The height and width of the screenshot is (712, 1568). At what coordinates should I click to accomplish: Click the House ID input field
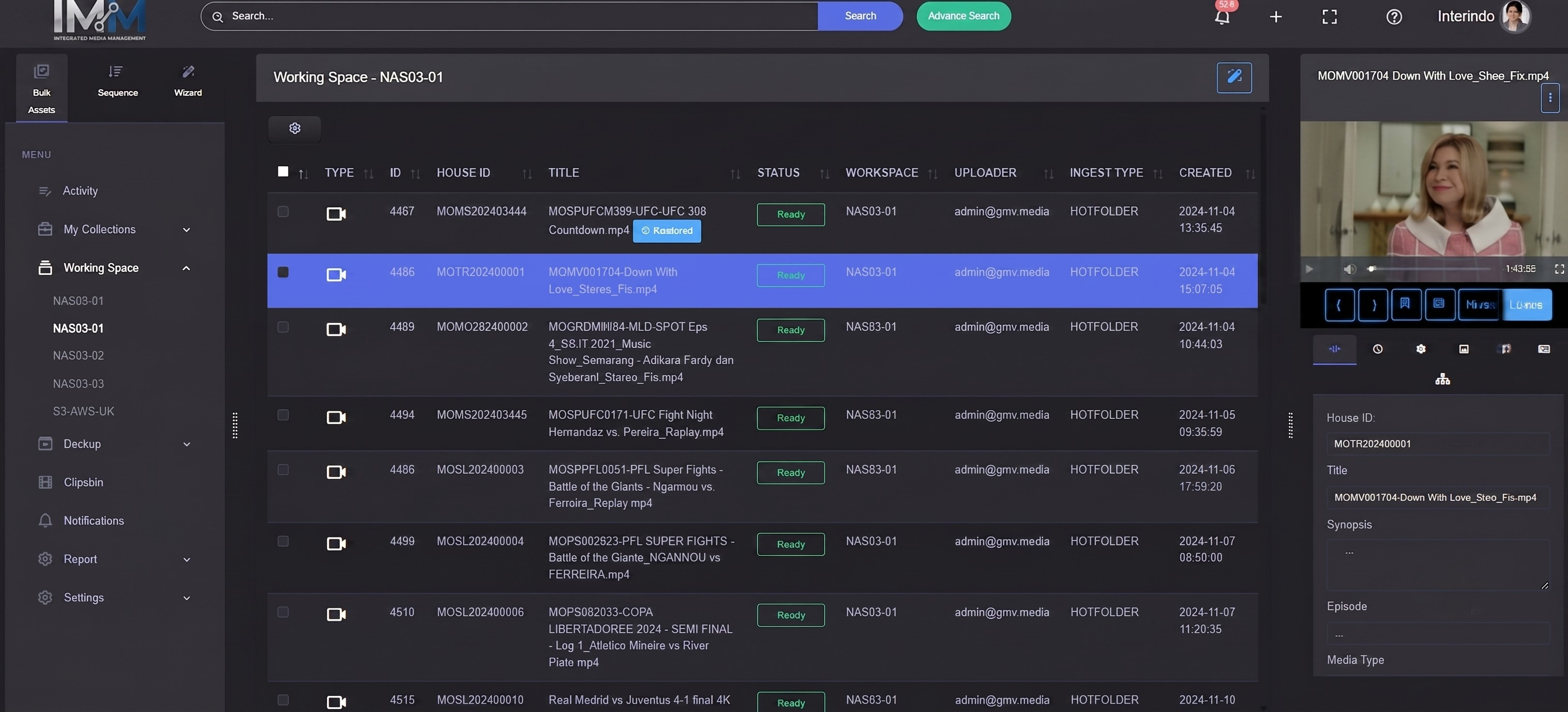1438,444
